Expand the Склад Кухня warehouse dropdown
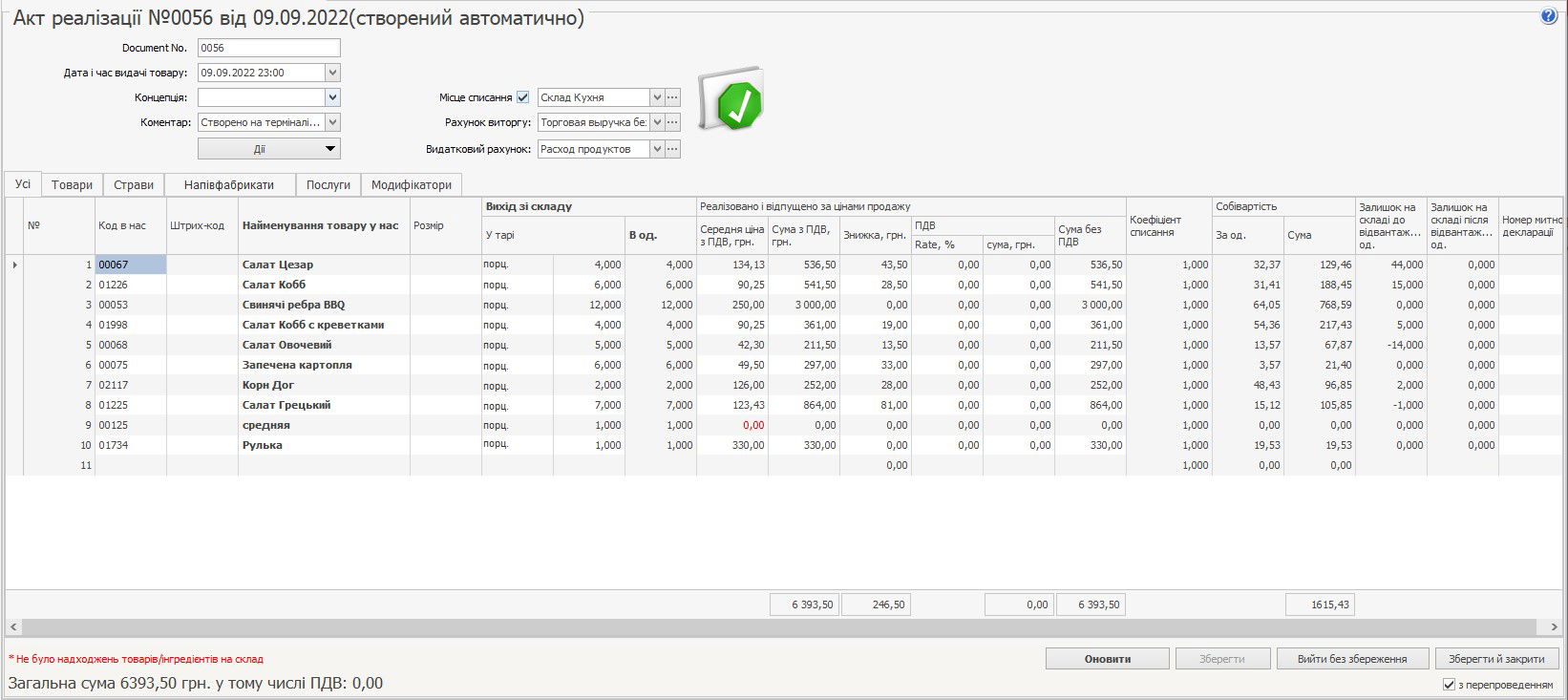 coord(656,97)
